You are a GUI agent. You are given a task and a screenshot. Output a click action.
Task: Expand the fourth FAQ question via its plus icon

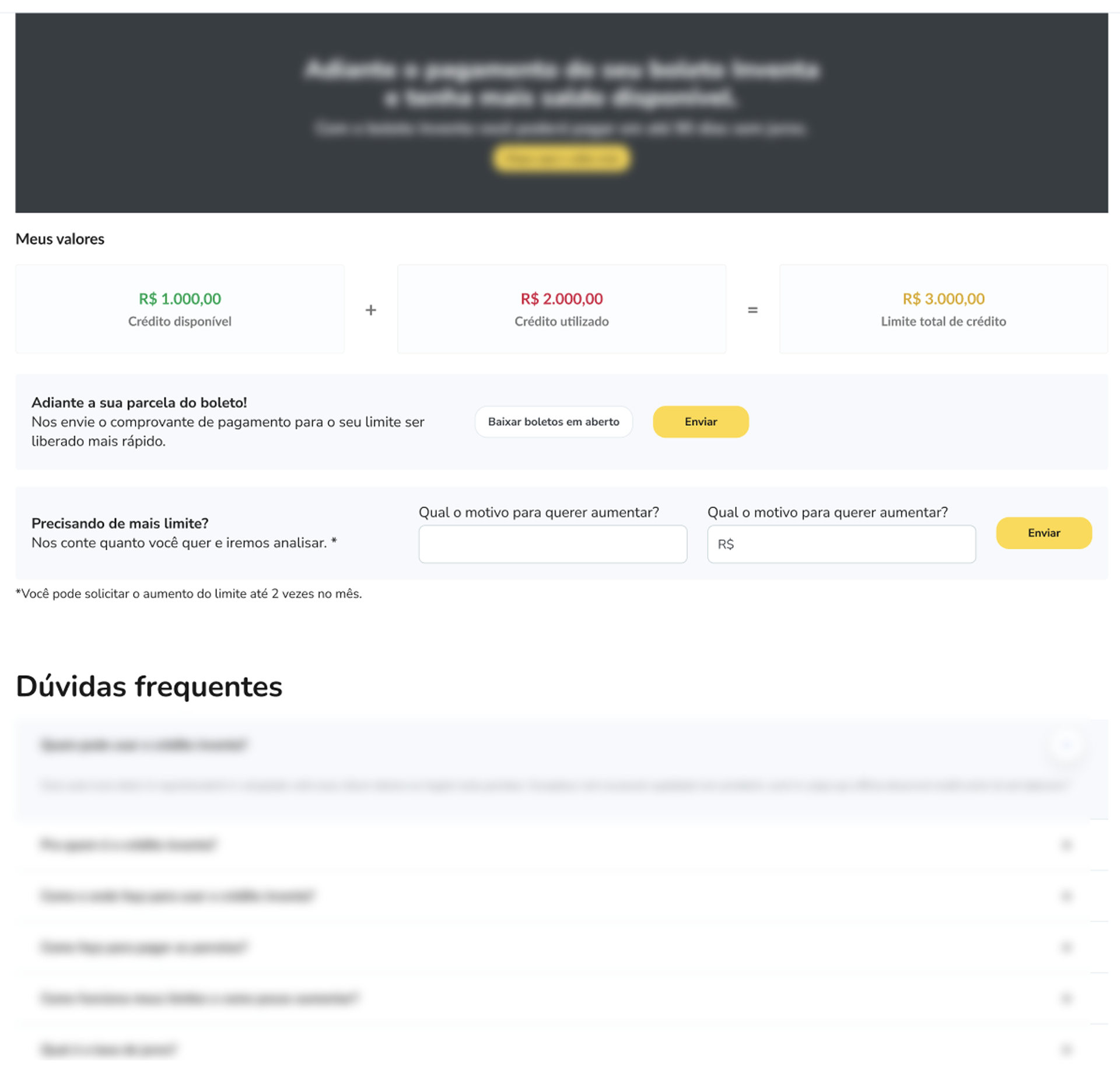click(x=1066, y=947)
